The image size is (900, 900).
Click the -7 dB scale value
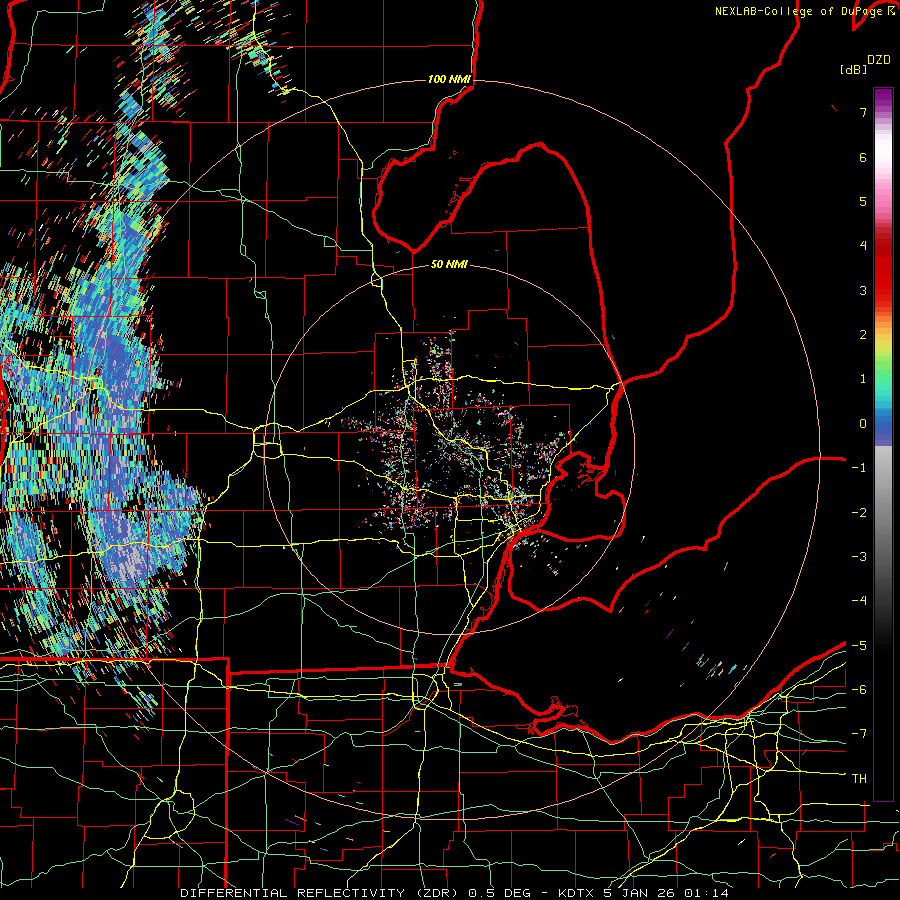point(859,734)
